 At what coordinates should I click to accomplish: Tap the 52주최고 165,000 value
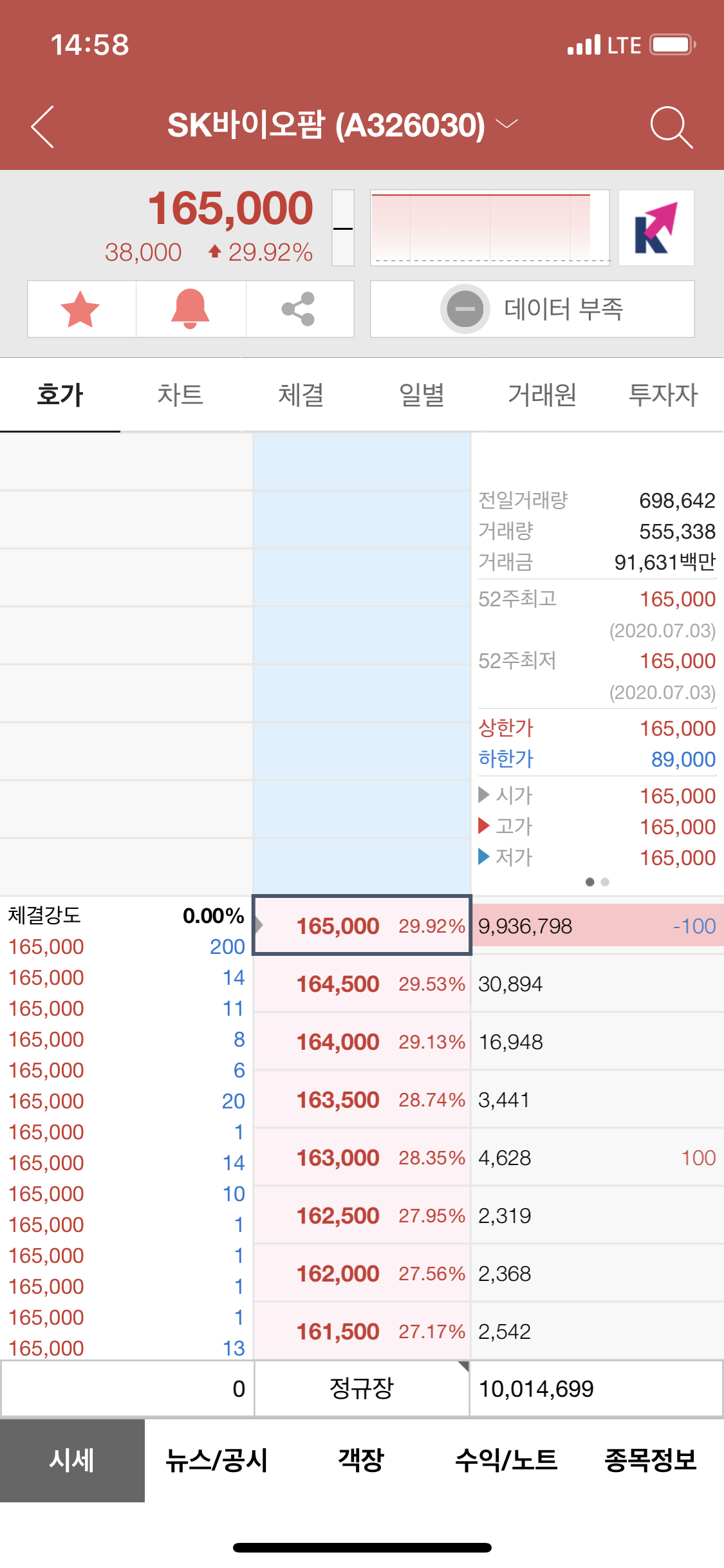coord(678,599)
